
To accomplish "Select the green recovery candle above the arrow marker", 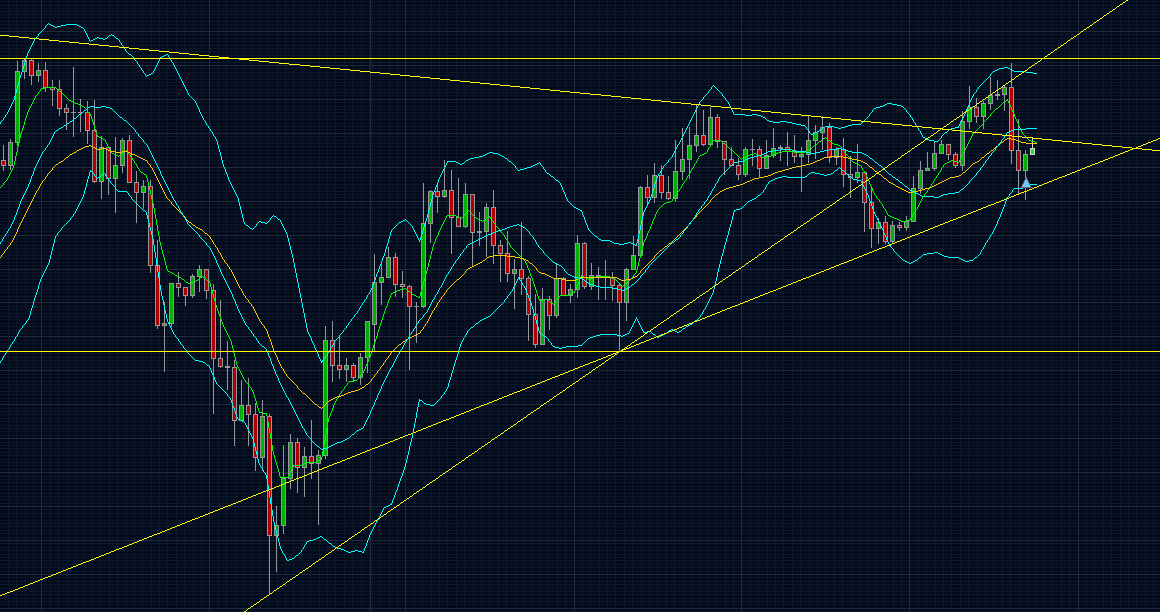I will pos(1025,160).
